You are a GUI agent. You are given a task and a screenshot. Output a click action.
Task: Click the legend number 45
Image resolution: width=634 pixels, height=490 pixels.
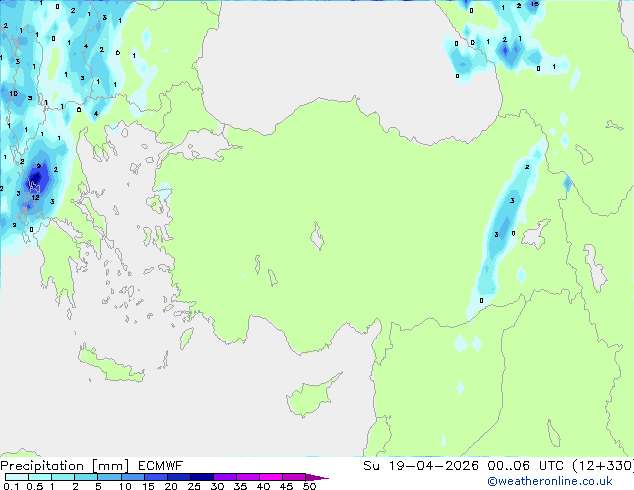click(x=286, y=486)
